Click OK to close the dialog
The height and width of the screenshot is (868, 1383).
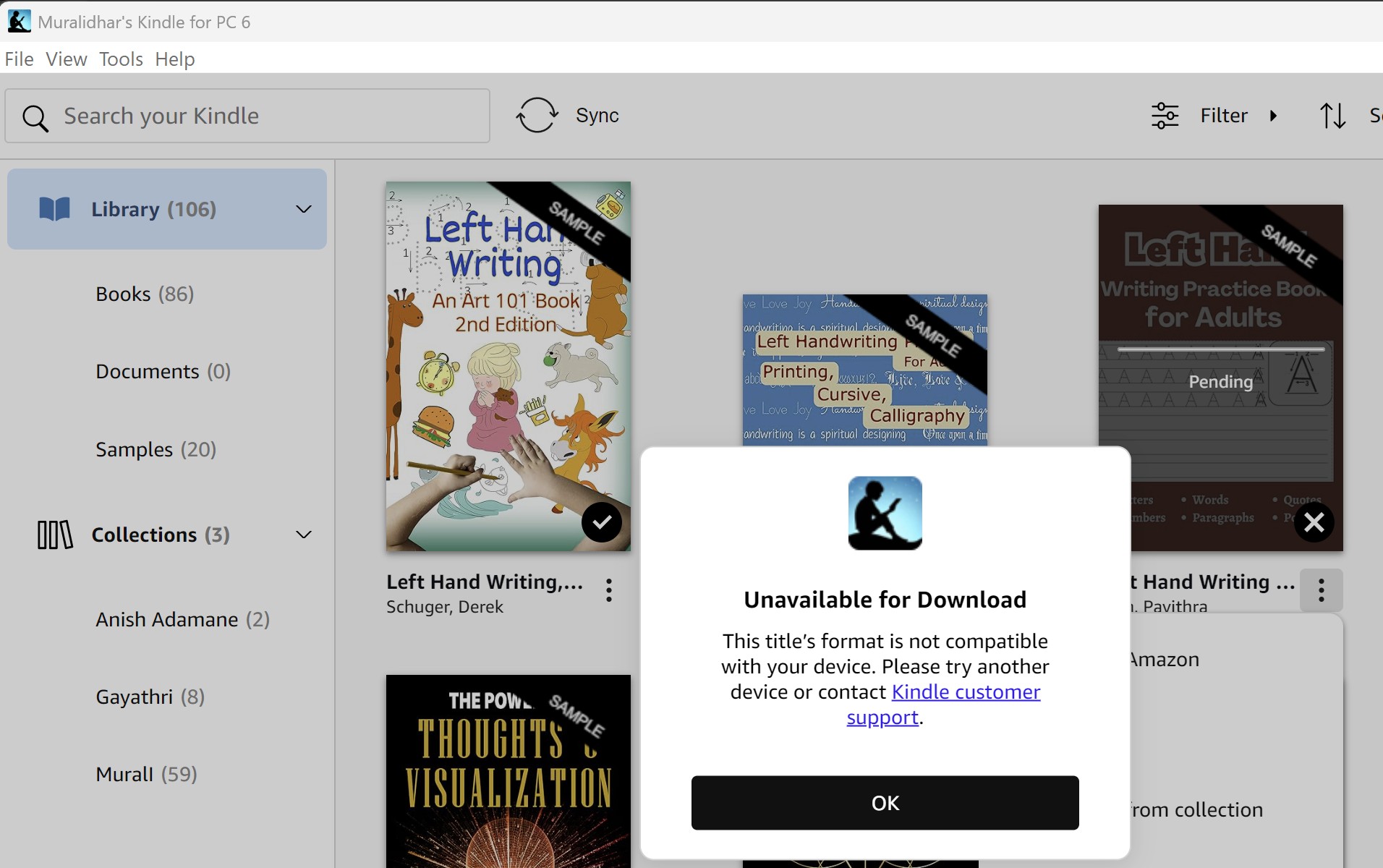tap(884, 802)
